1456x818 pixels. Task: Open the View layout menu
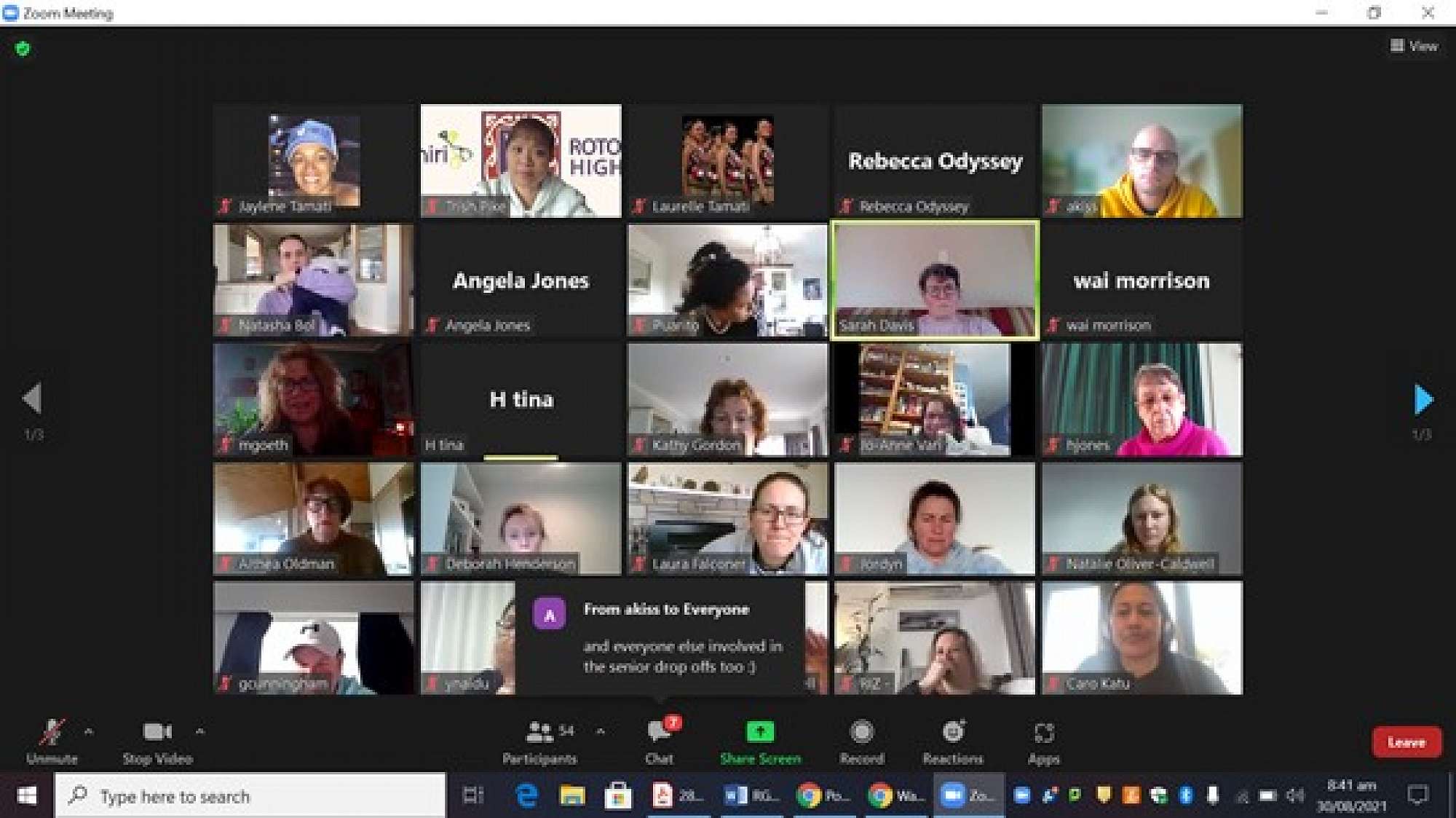pos(1414,46)
